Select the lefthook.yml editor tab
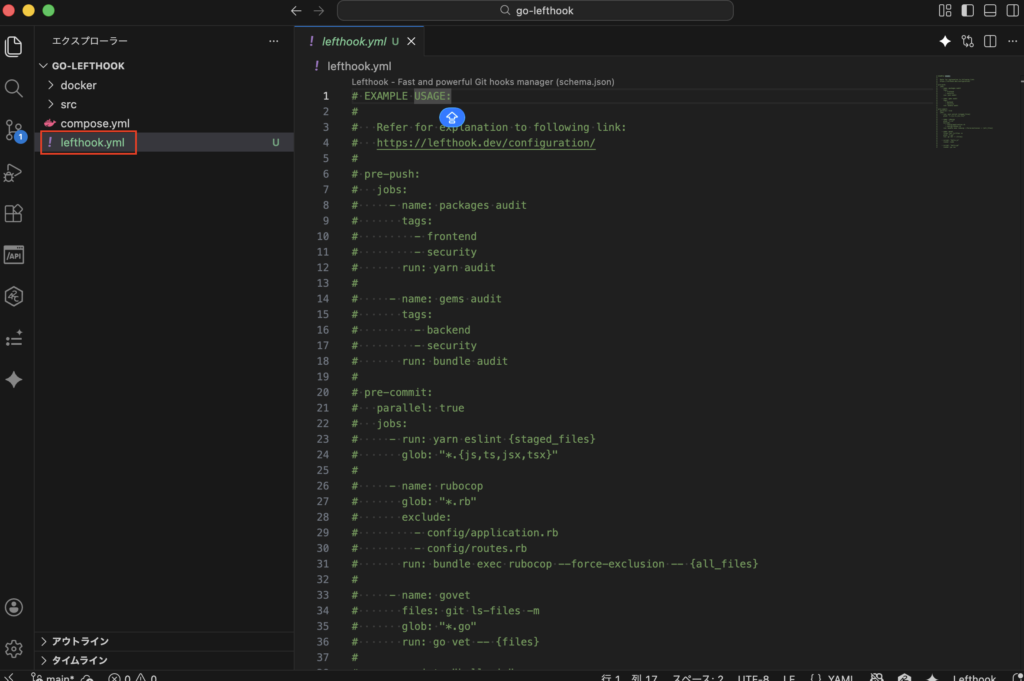The width and height of the screenshot is (1024, 681). [352, 41]
